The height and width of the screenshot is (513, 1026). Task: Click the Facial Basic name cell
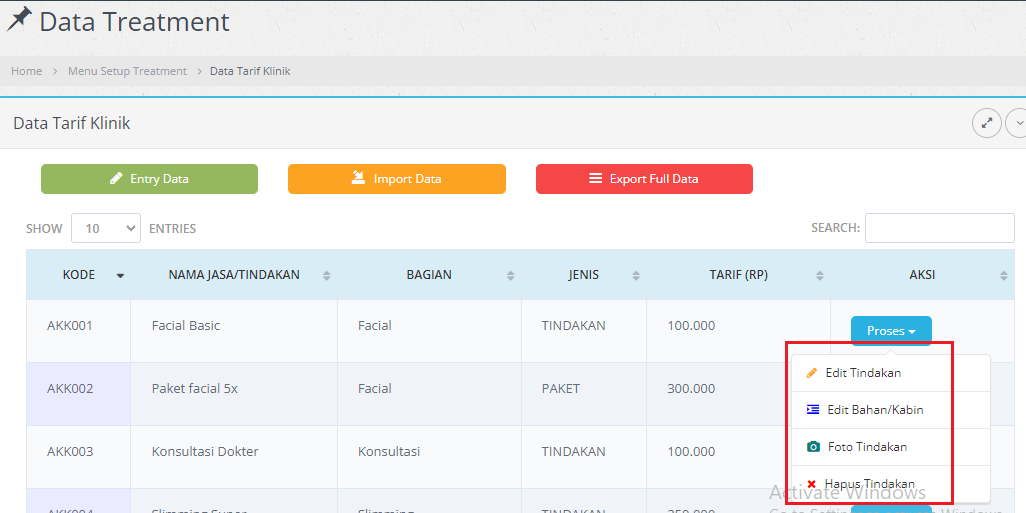point(234,331)
